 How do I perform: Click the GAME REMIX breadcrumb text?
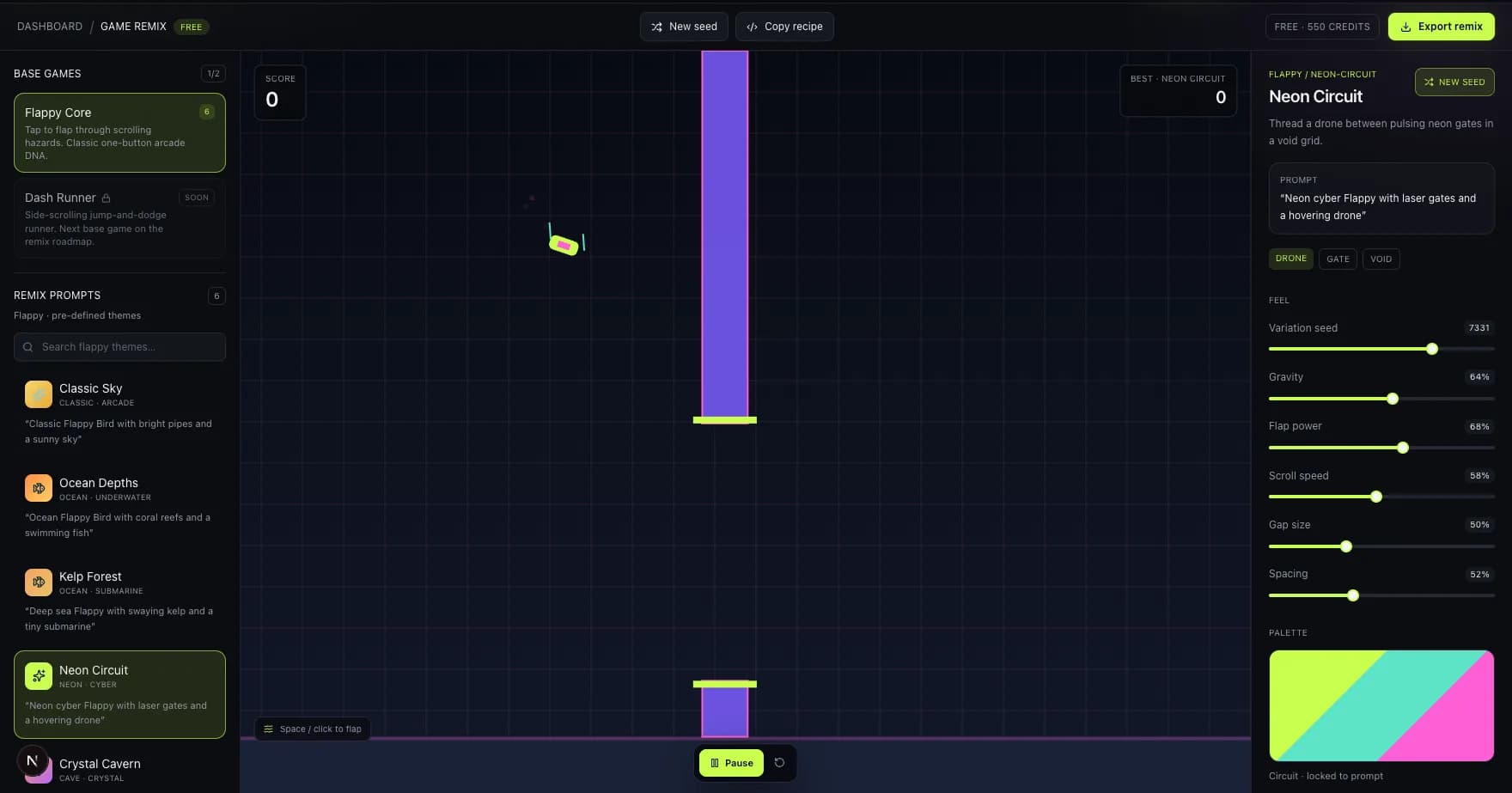pos(133,27)
